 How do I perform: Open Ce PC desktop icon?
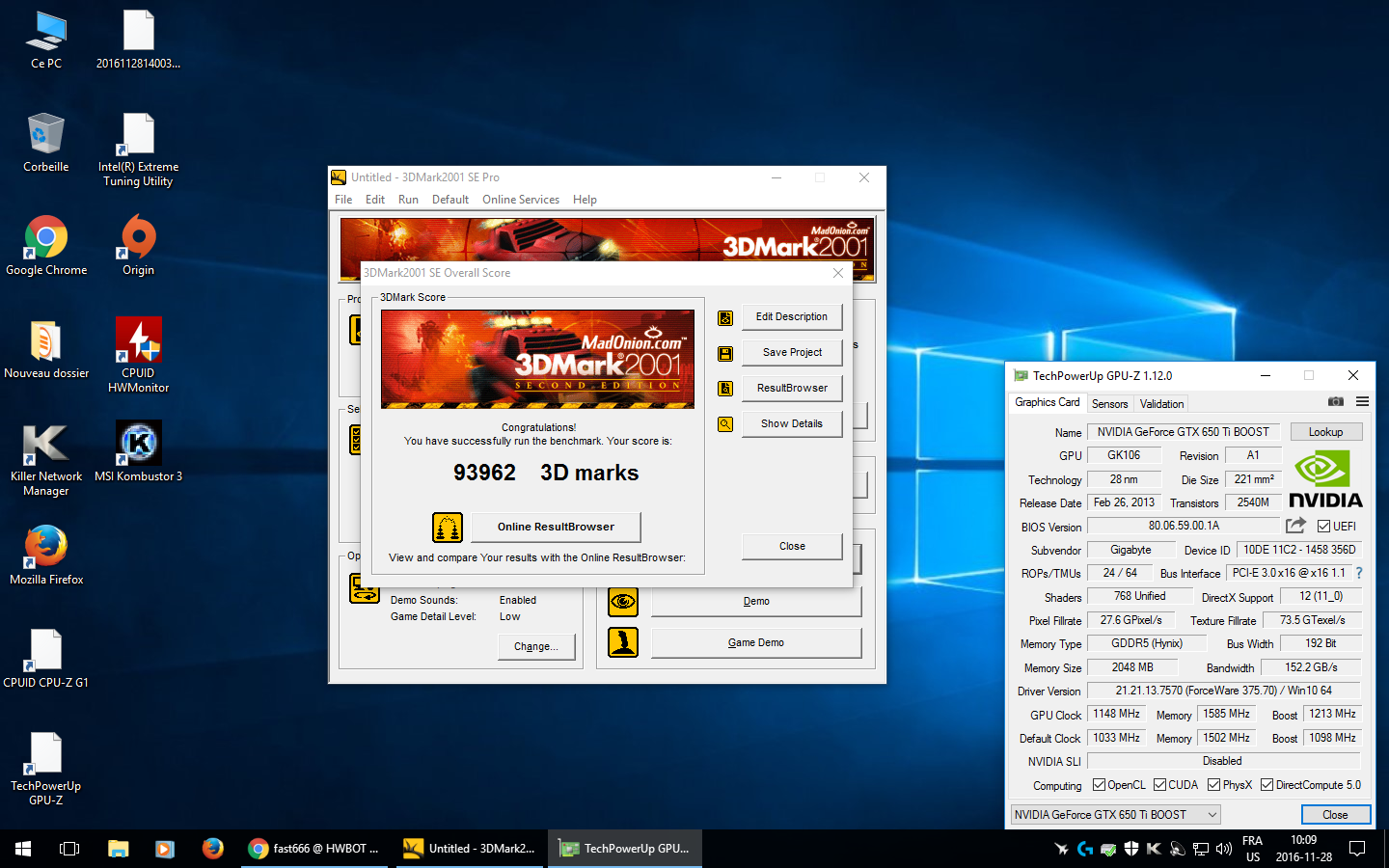tap(46, 41)
